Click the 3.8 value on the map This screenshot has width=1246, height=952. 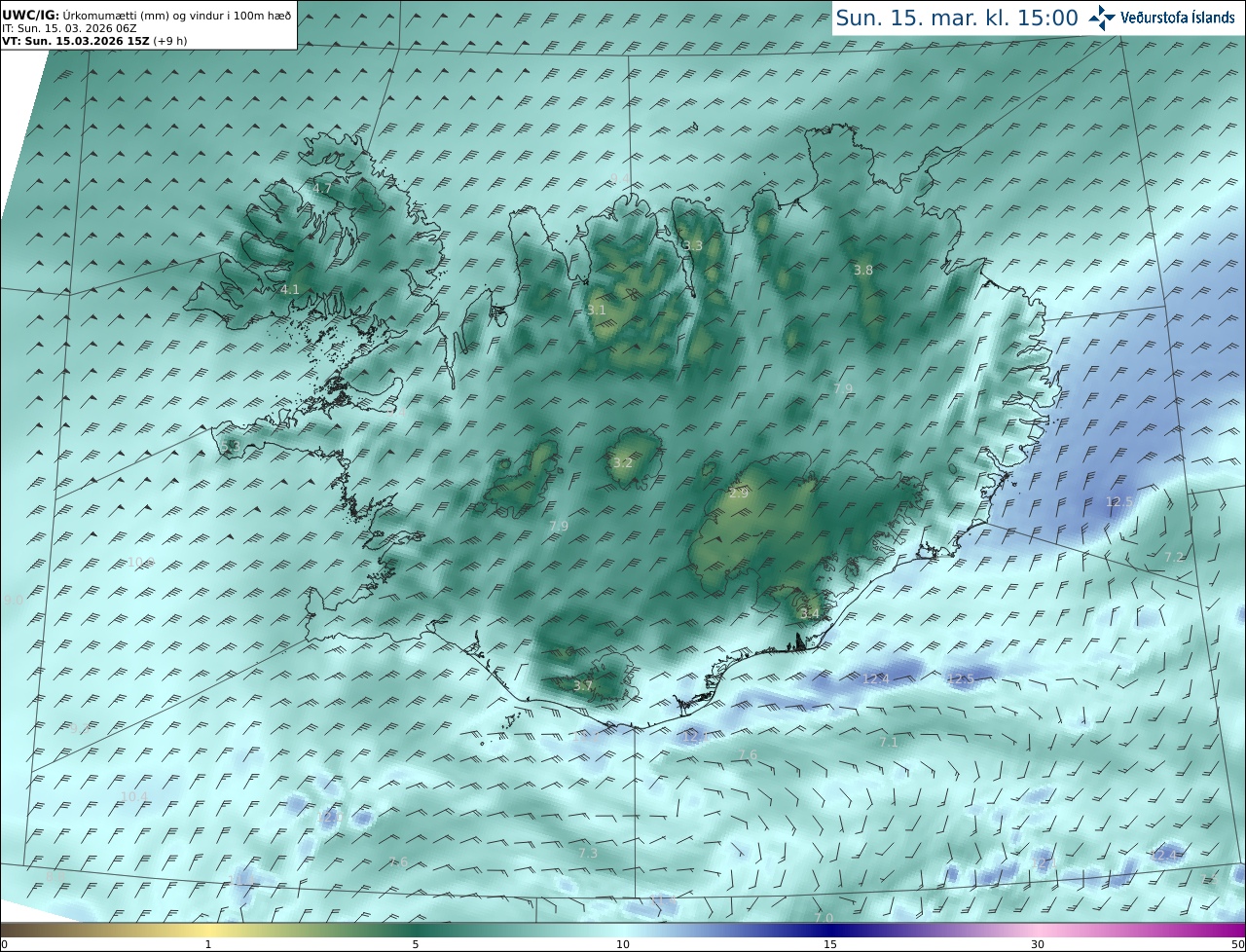click(x=863, y=270)
